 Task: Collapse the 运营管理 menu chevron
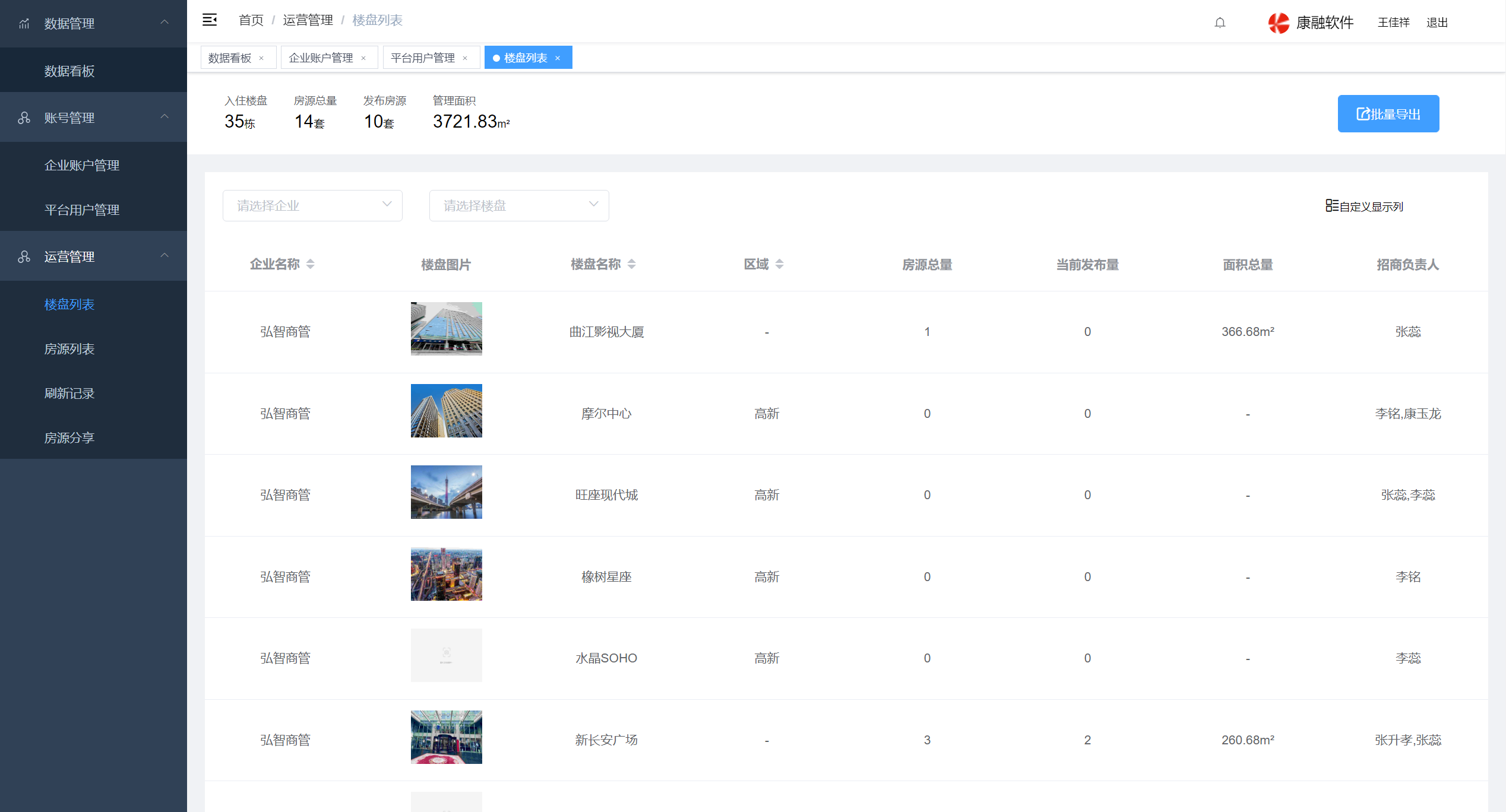(x=164, y=256)
